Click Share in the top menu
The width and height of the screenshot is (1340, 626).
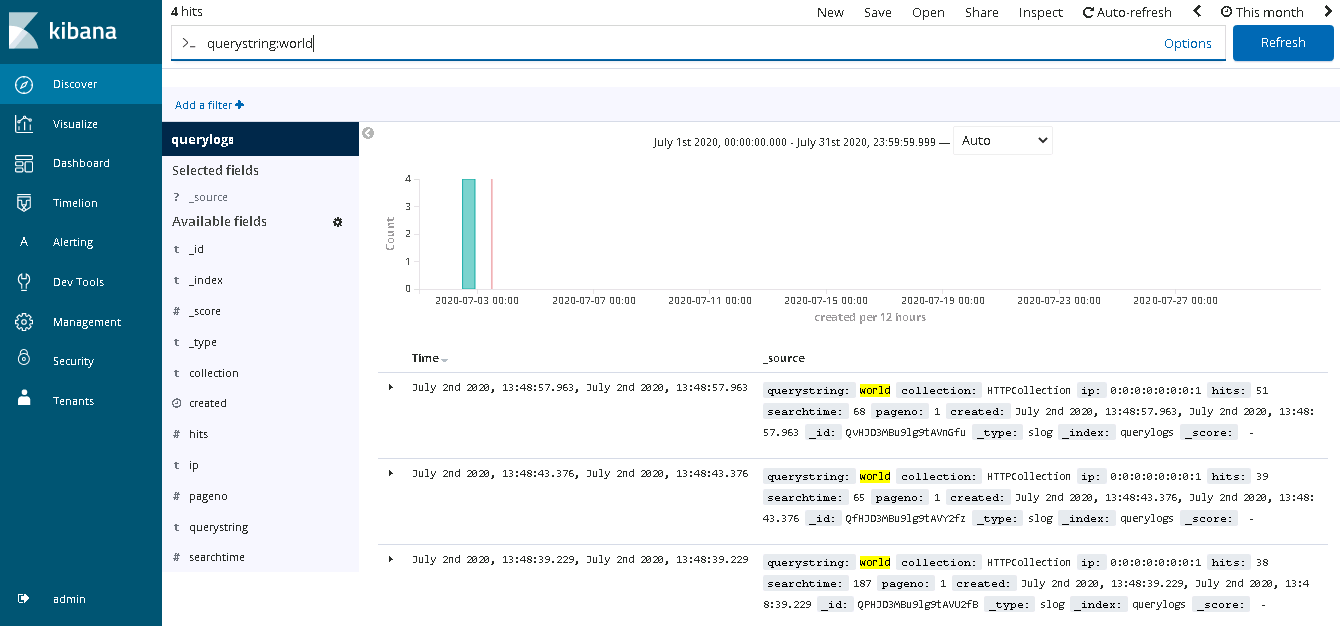click(x=982, y=12)
